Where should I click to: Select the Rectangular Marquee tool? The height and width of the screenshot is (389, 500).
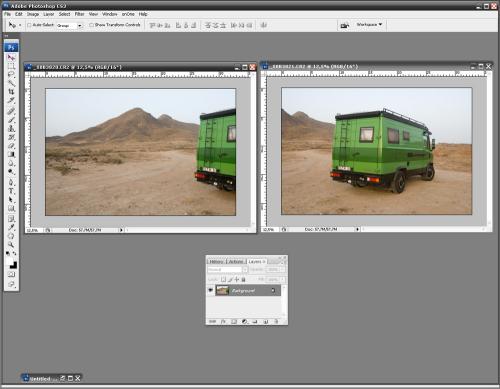(x=11, y=66)
